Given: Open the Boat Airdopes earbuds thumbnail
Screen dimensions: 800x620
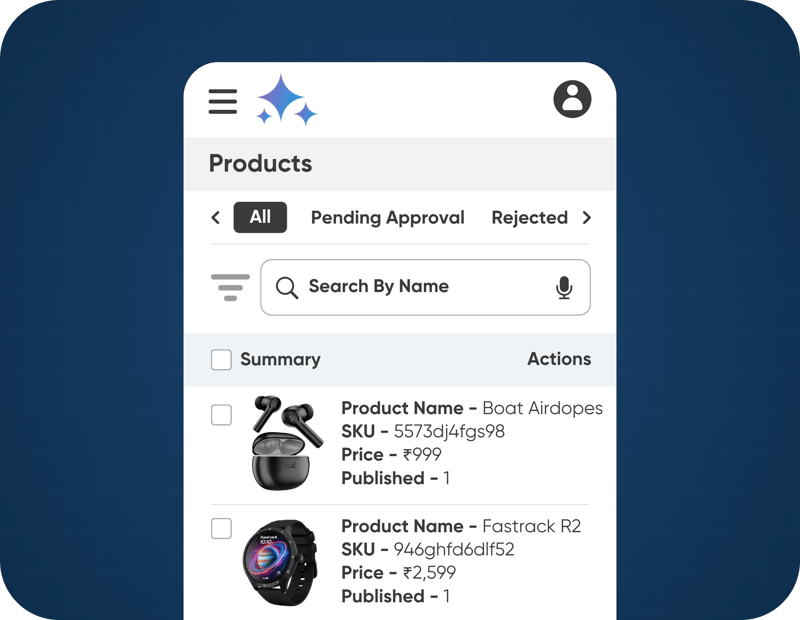Looking at the screenshot, I should [x=288, y=443].
